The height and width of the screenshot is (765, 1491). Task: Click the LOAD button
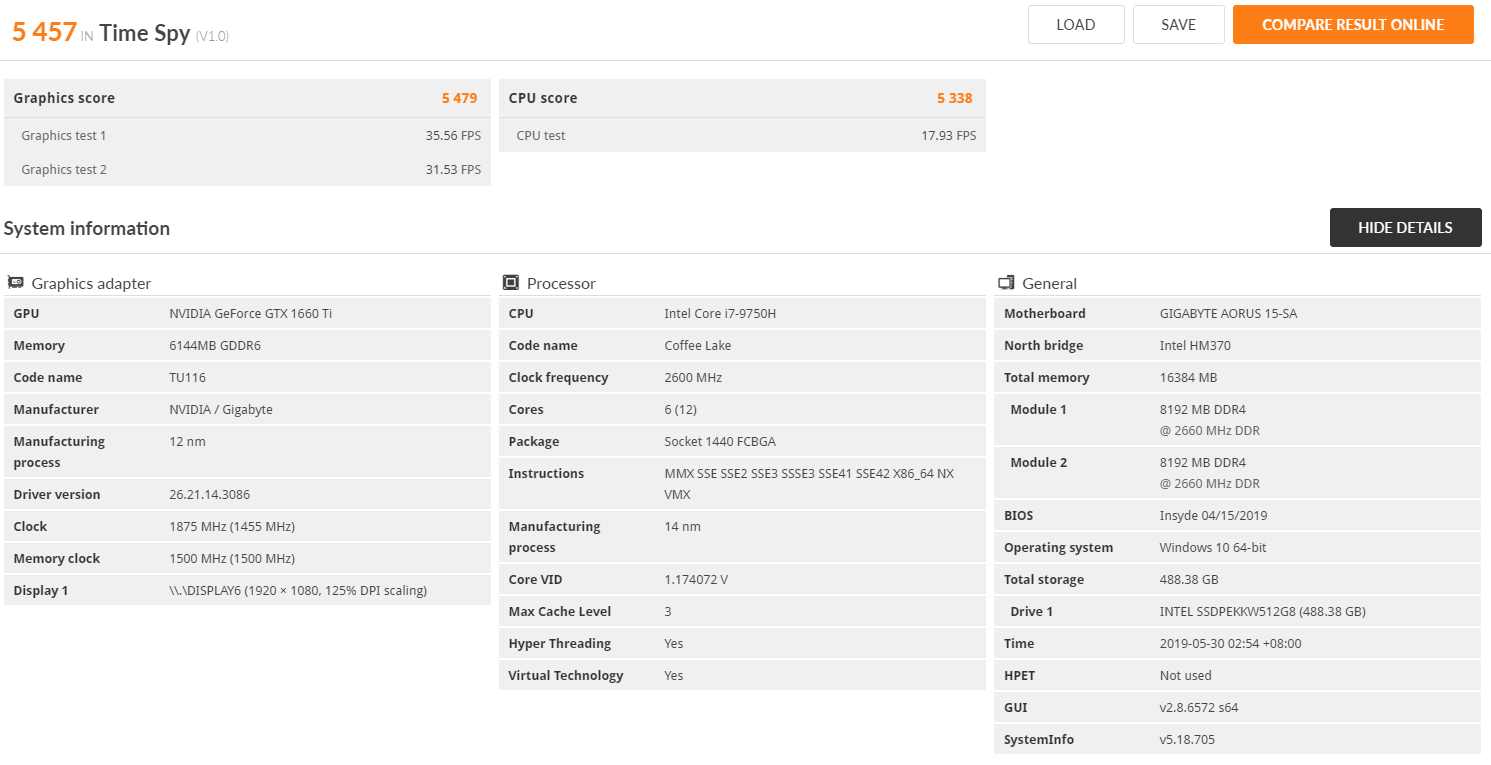pos(1076,25)
